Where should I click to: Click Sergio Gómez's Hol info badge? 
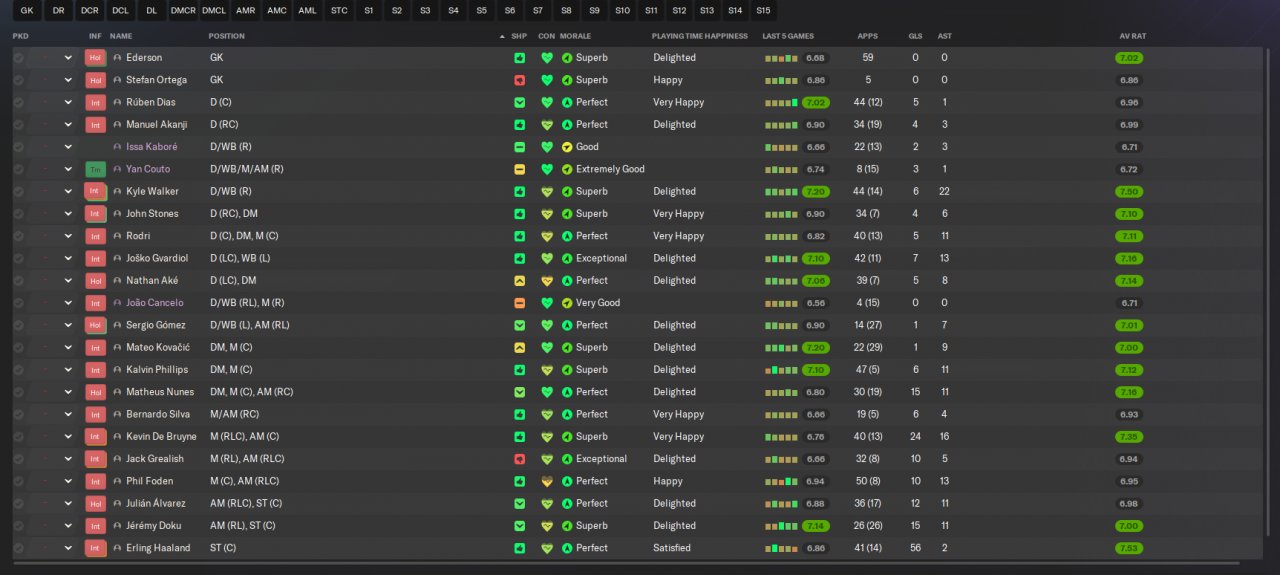click(95, 325)
